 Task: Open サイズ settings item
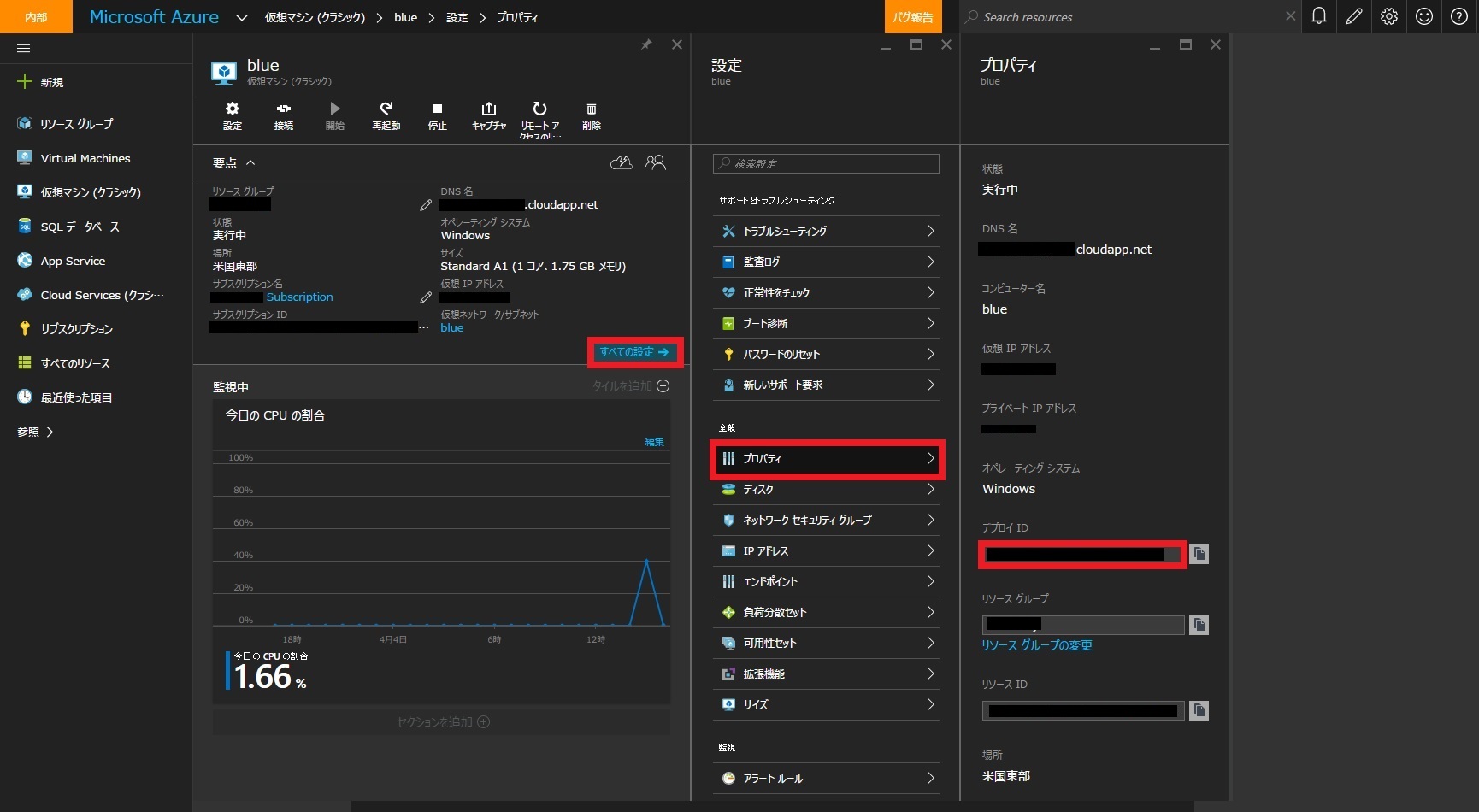pyautogui.click(x=826, y=704)
